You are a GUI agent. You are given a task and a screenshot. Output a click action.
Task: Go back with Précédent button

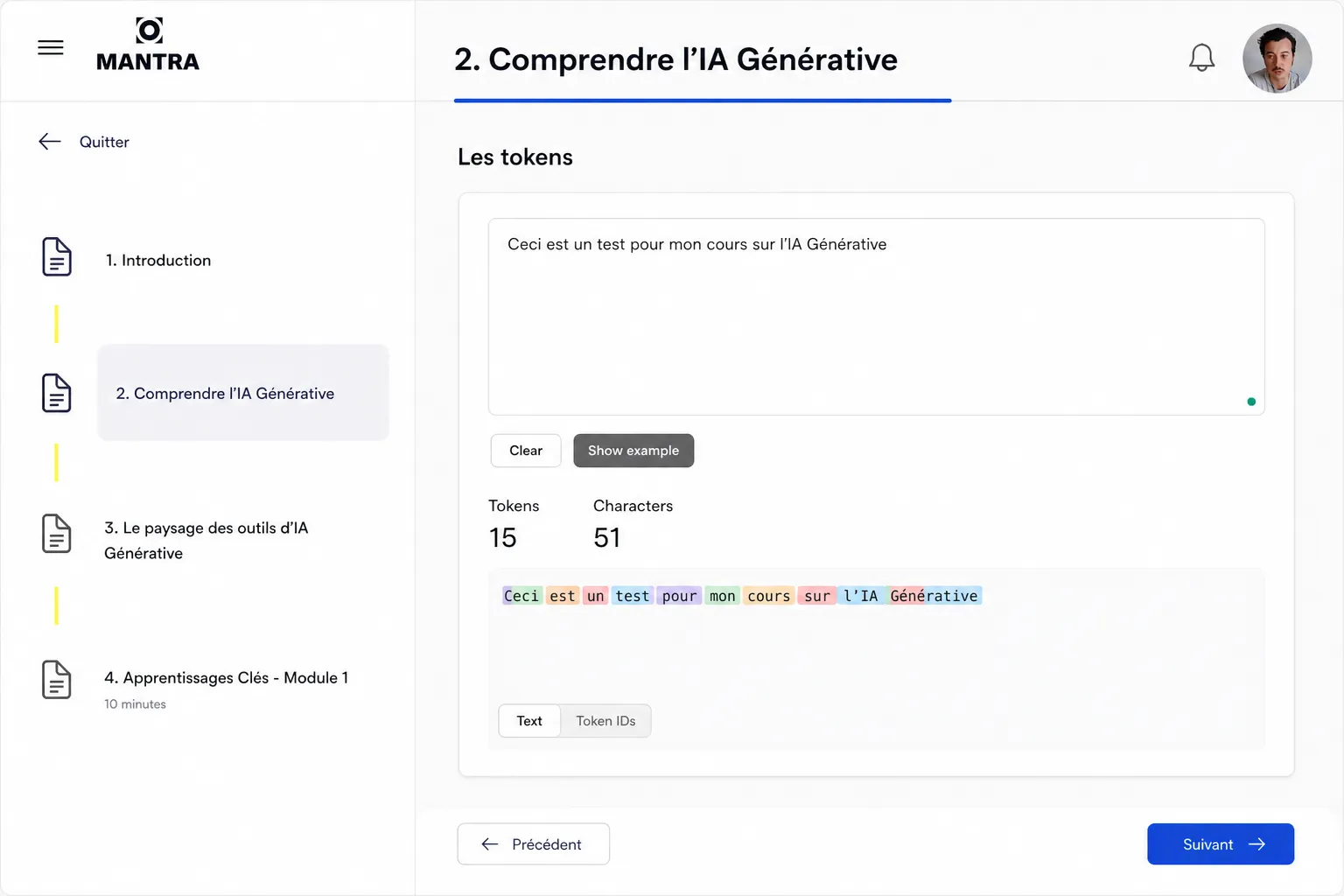point(534,844)
